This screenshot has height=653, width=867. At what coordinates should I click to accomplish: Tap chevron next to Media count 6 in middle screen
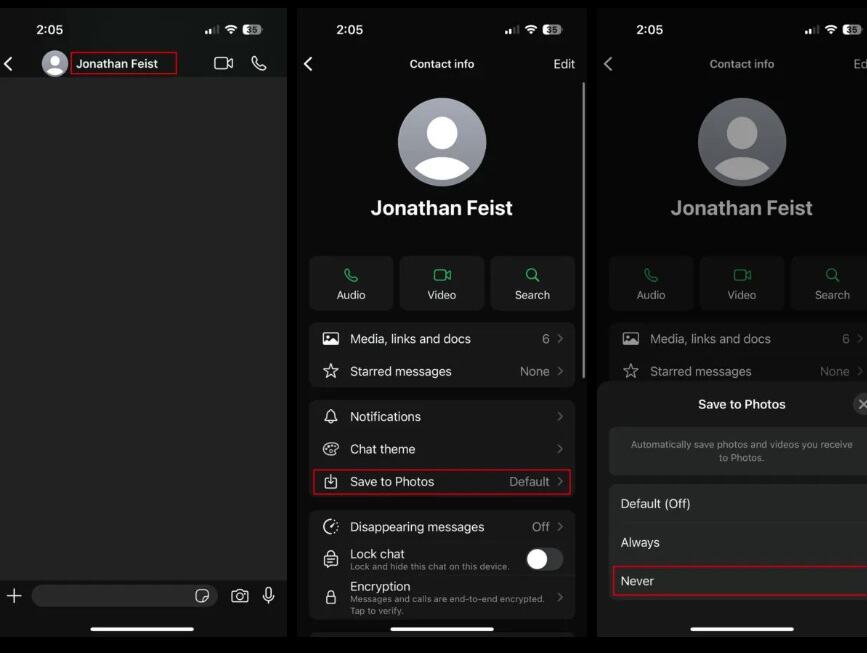(560, 338)
